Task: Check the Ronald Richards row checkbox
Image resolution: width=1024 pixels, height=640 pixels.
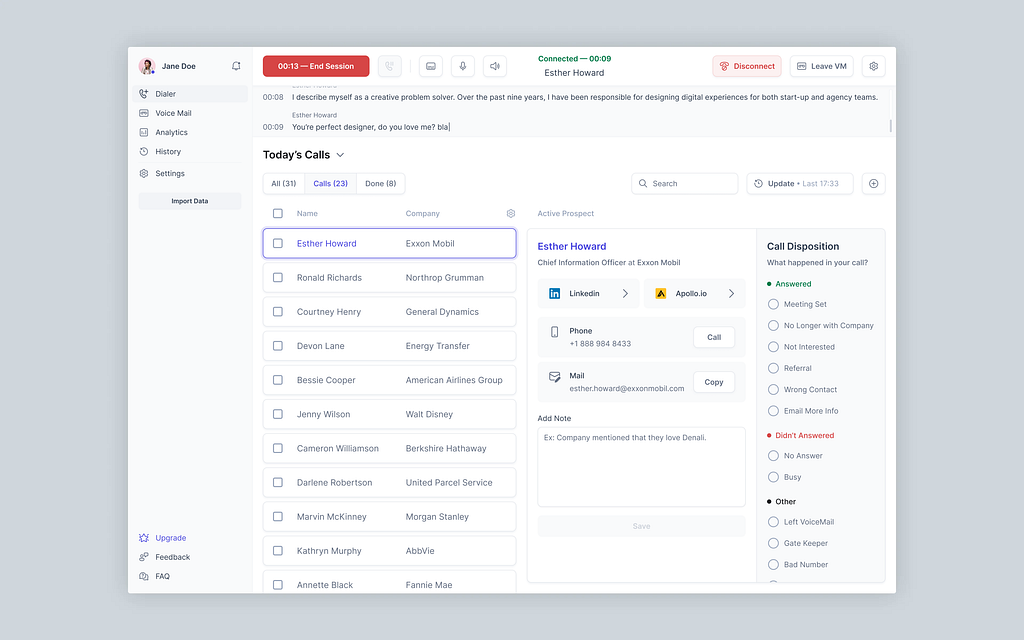Action: click(x=278, y=278)
